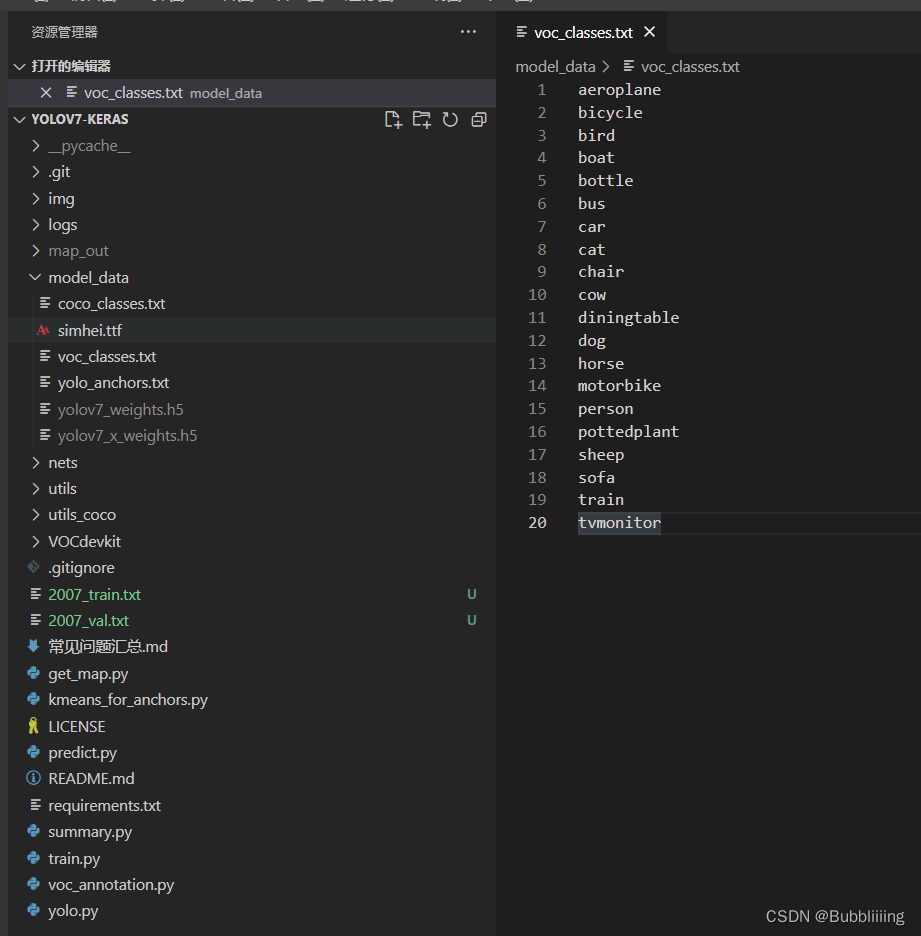
Task: Click line number 10 in the gutter
Action: pos(537,295)
